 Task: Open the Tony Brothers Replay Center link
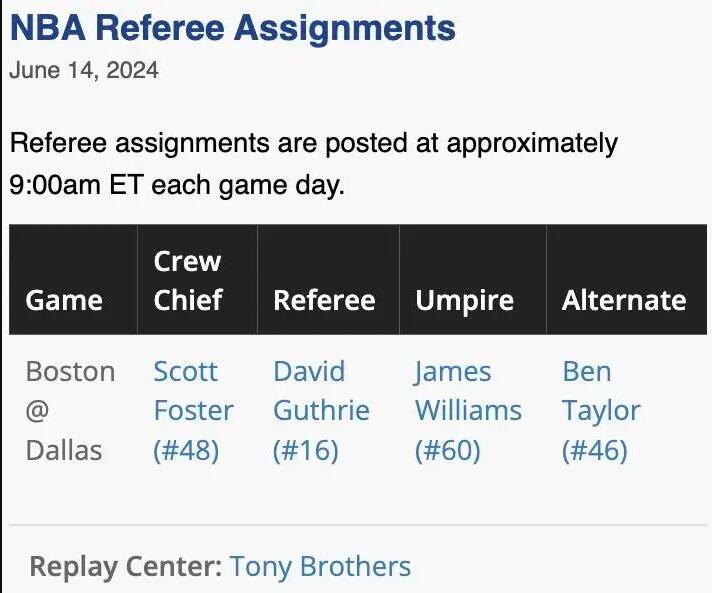pos(320,567)
